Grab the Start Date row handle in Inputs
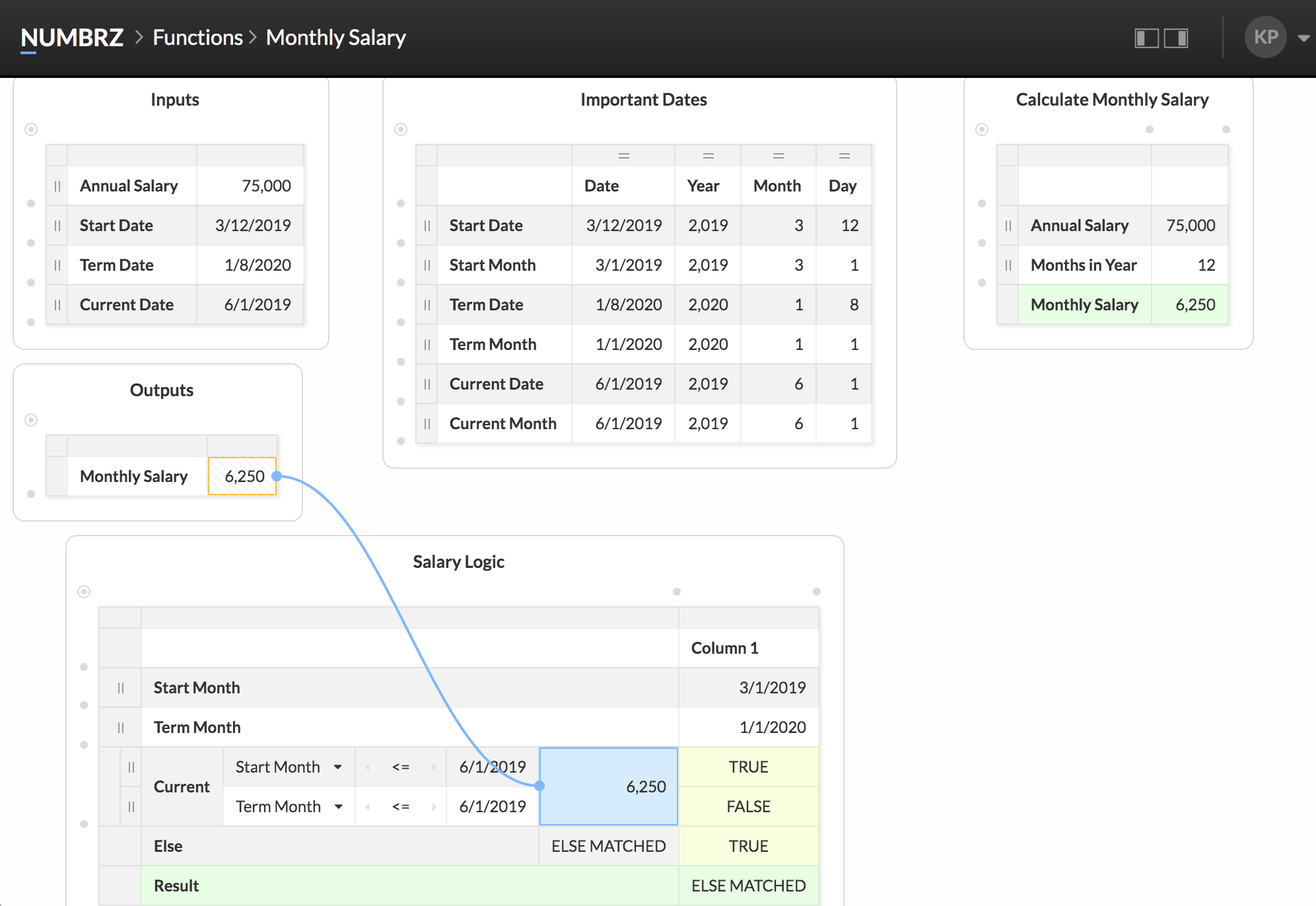The height and width of the screenshot is (906, 1316). pos(57,225)
